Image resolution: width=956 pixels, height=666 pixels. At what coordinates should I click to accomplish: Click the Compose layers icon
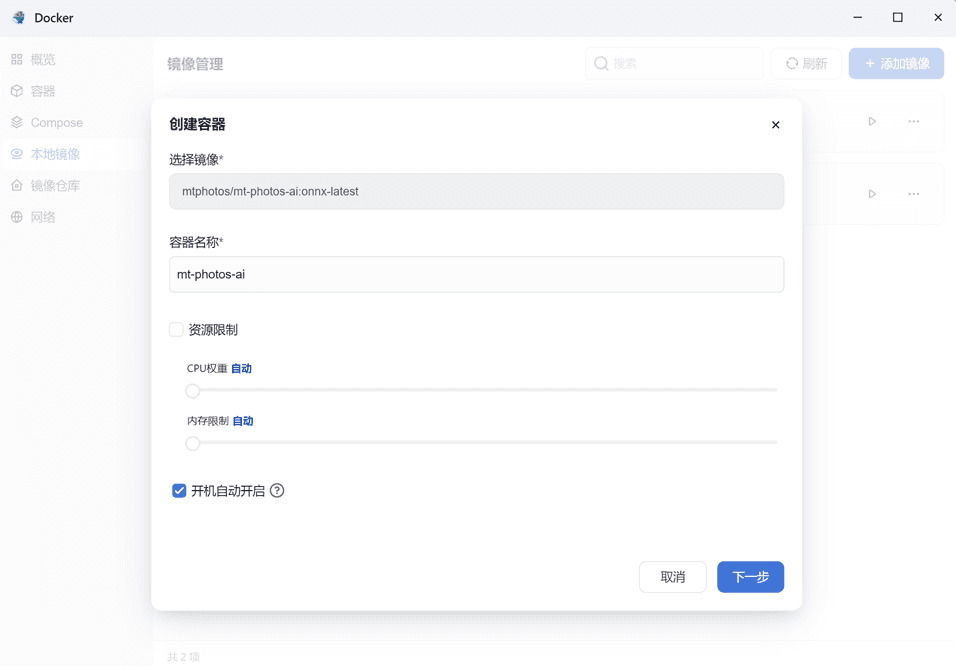click(17, 123)
